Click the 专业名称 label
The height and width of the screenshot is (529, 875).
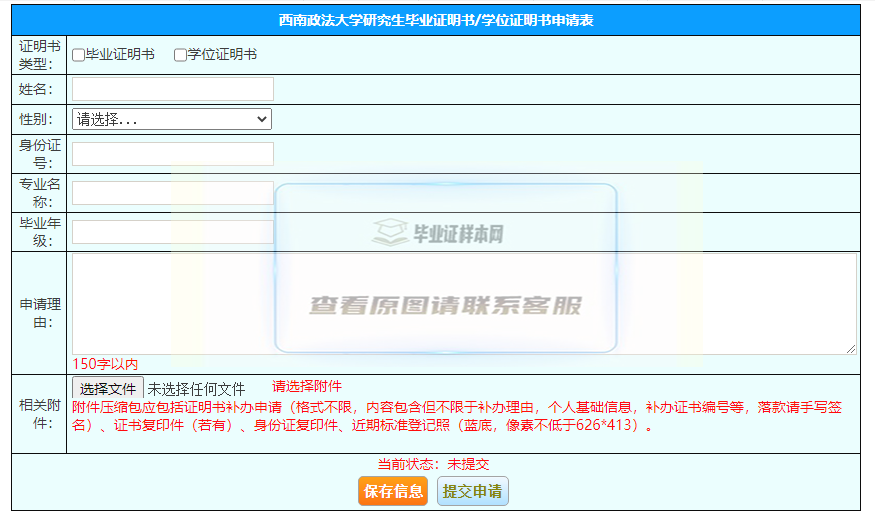point(39,193)
